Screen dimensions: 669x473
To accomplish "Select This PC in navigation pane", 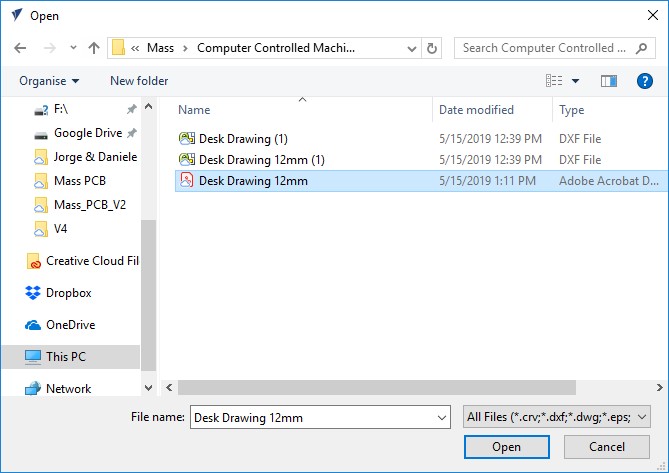I will point(66,356).
